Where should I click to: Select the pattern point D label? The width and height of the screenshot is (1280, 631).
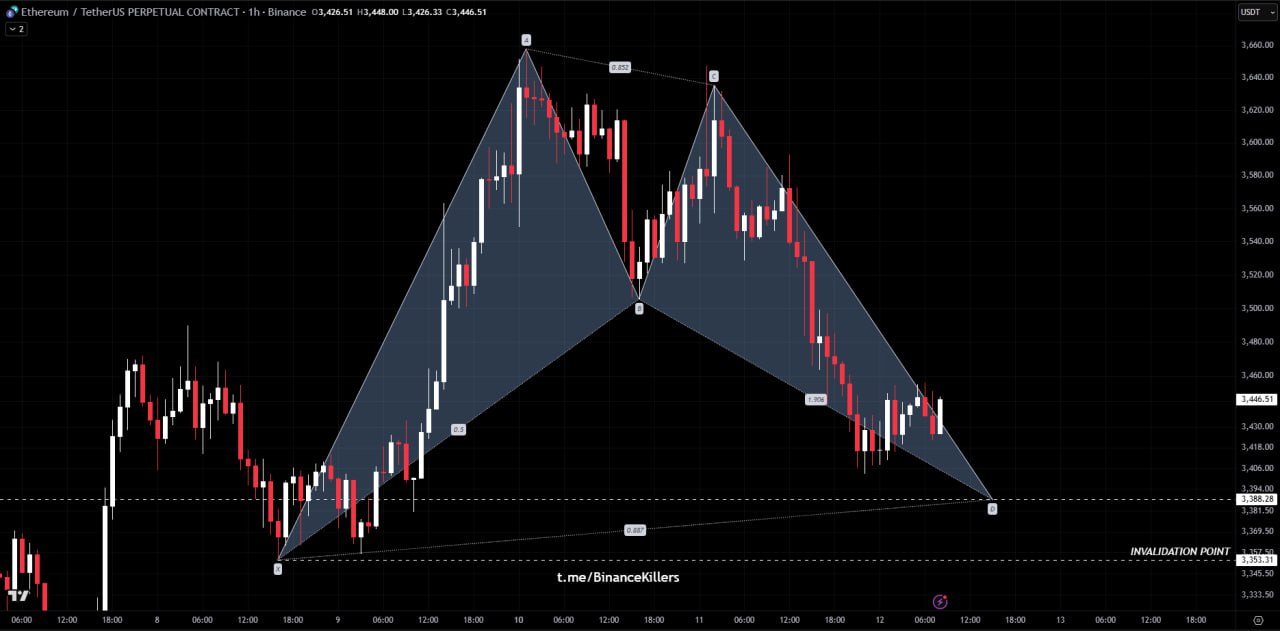[992, 509]
